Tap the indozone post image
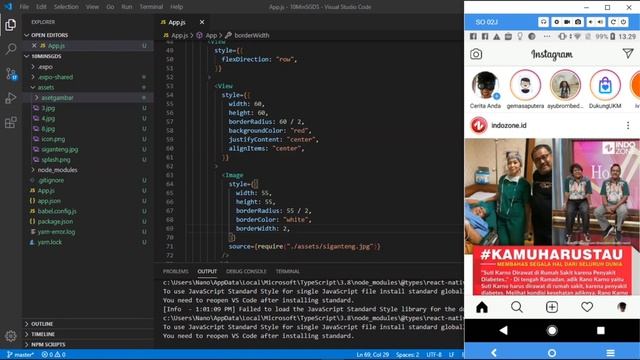Viewport: 640px width, 360px height. click(x=552, y=217)
